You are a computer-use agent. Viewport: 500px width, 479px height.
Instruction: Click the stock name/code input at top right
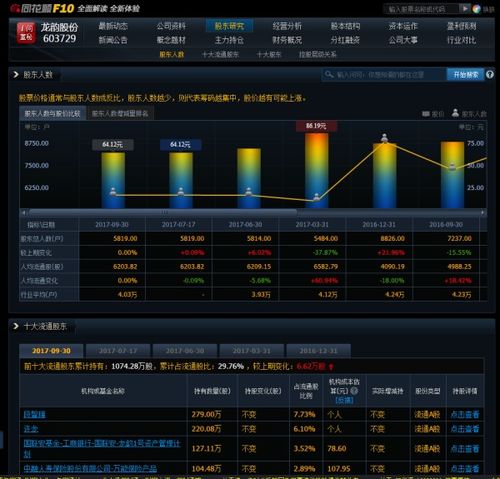pyautogui.click(x=422, y=9)
